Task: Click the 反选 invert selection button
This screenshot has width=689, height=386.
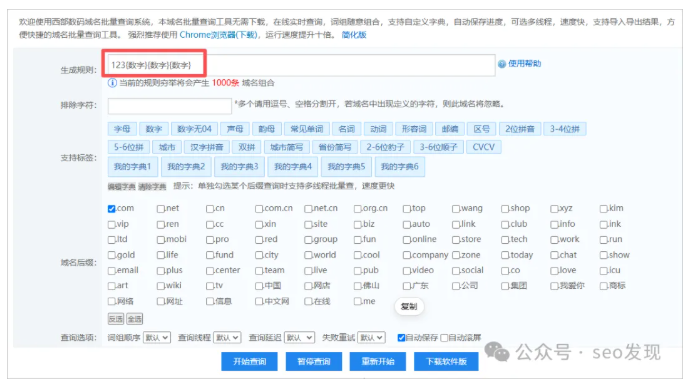Action: [116, 319]
